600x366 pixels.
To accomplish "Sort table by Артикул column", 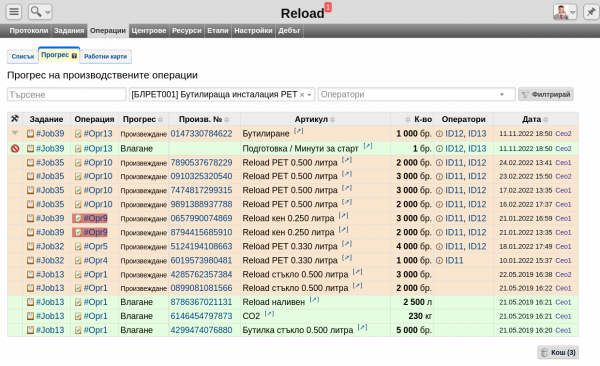I will (x=315, y=119).
